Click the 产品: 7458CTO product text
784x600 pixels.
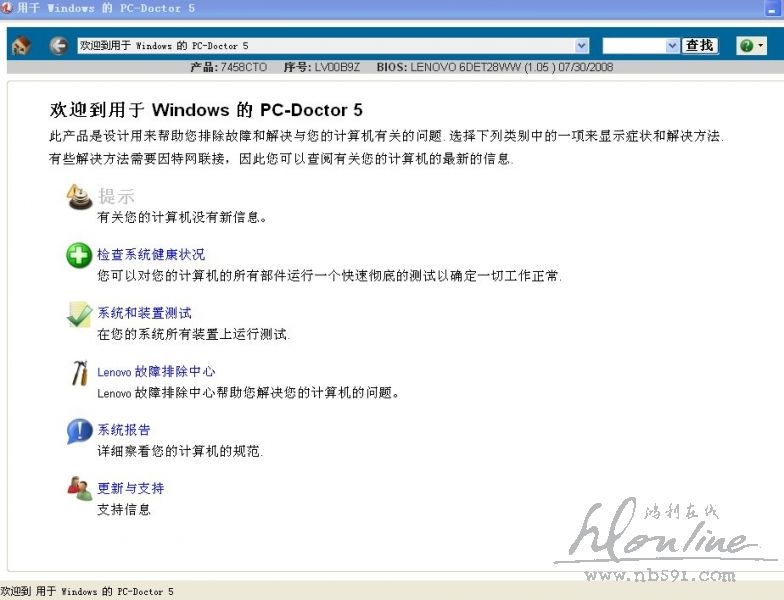point(228,67)
